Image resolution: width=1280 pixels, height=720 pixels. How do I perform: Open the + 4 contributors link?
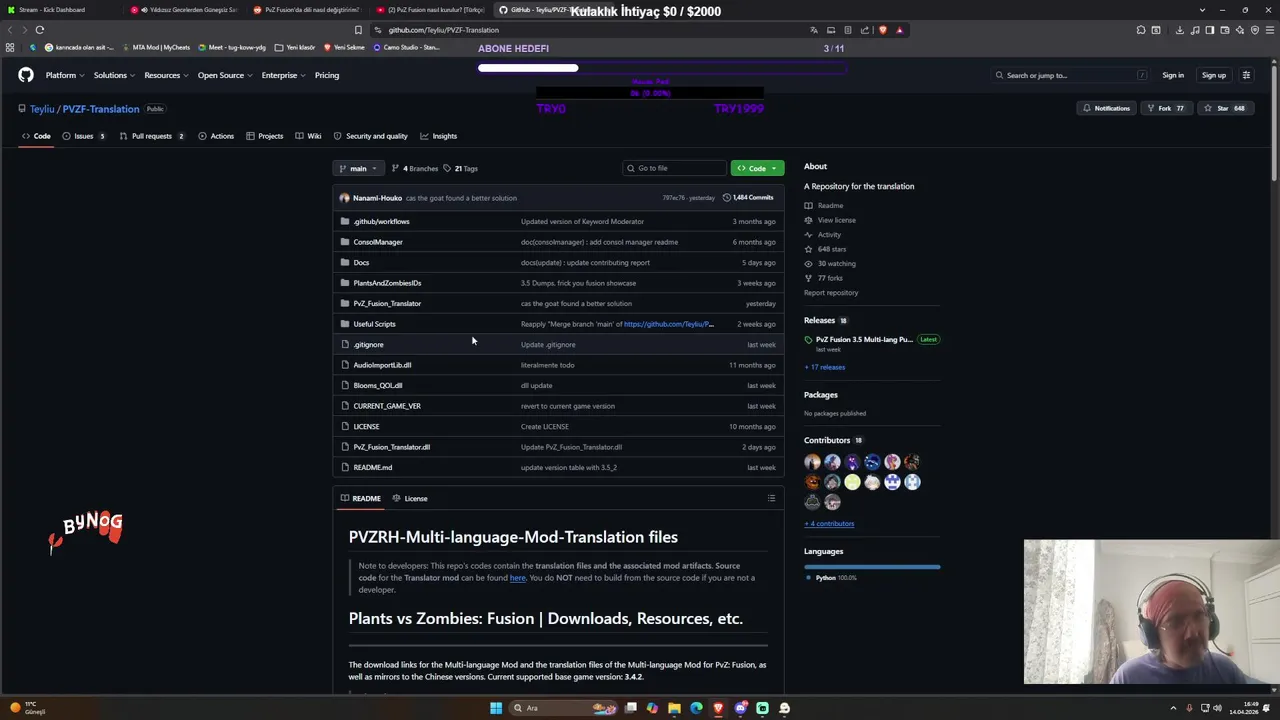coord(829,524)
